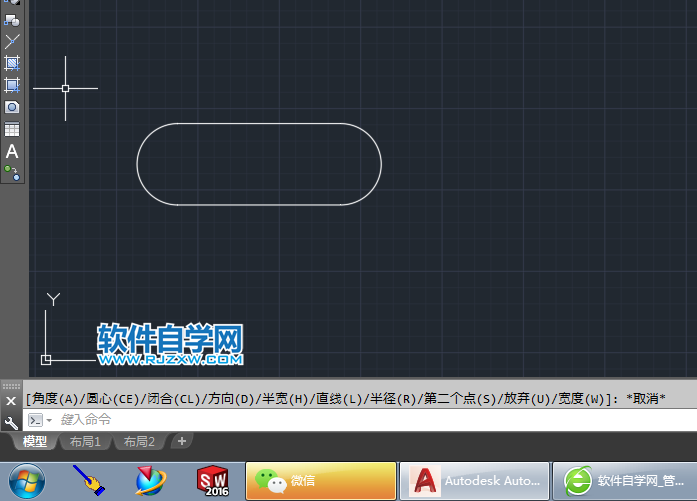This screenshot has height=501, width=697.
Task: Select the Add Selected tool
Action: [12, 173]
